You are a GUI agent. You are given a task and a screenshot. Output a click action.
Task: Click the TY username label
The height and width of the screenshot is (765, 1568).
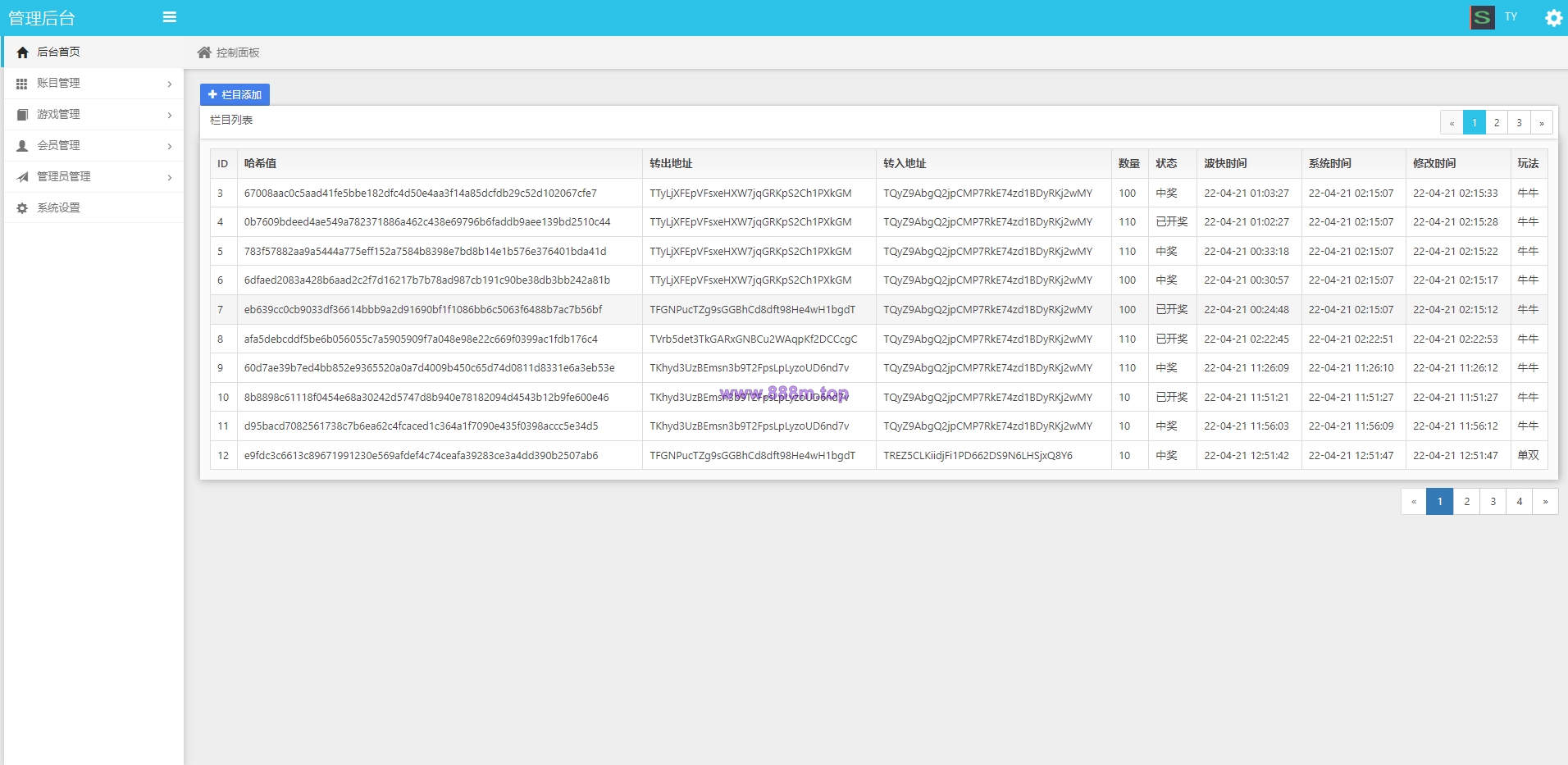tap(1511, 16)
